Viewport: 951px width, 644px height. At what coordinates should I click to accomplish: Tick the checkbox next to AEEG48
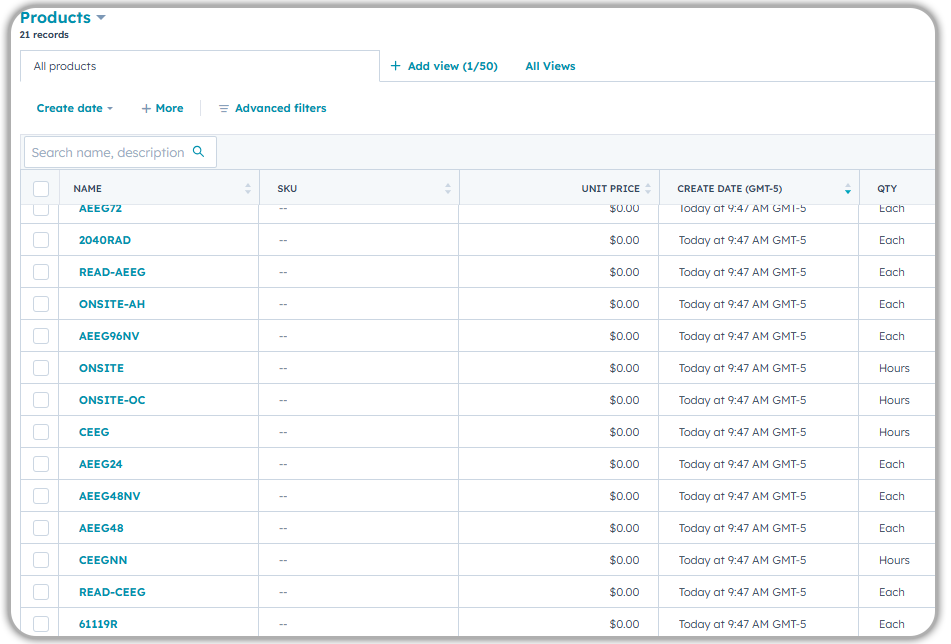coord(41,528)
